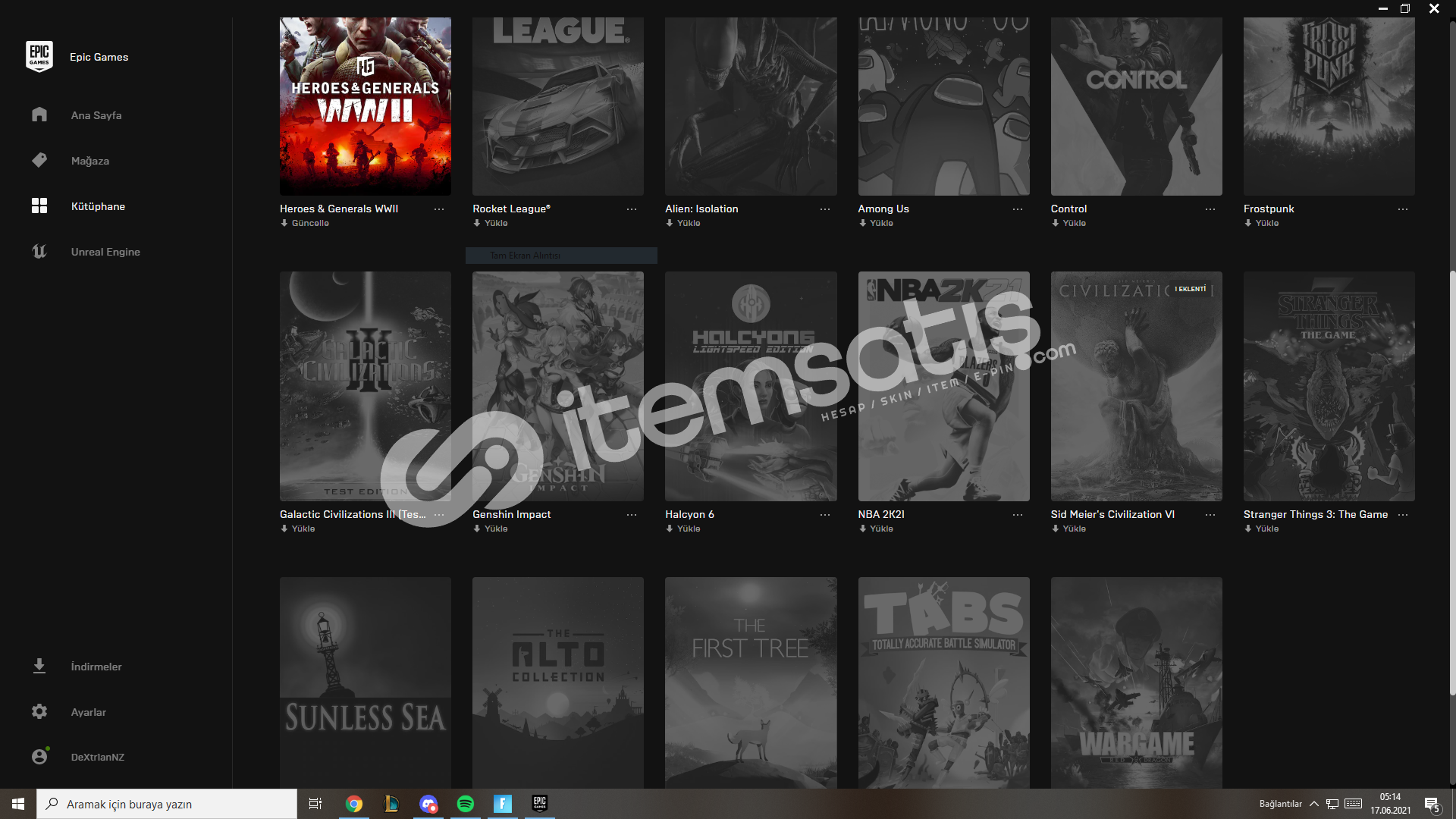Open Totally Accurate Battle Simulator cover
Image resolution: width=1456 pixels, height=819 pixels.
943,682
